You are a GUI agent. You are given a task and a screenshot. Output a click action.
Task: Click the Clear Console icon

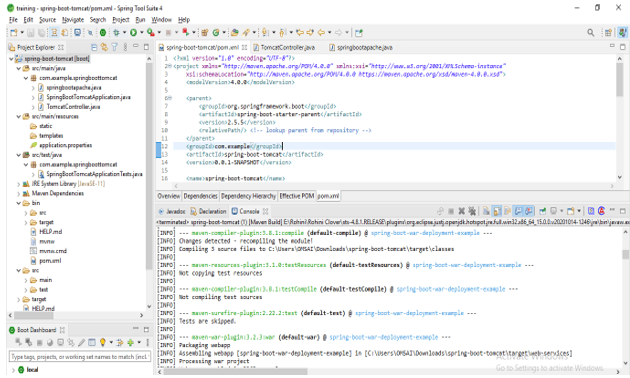(486, 211)
